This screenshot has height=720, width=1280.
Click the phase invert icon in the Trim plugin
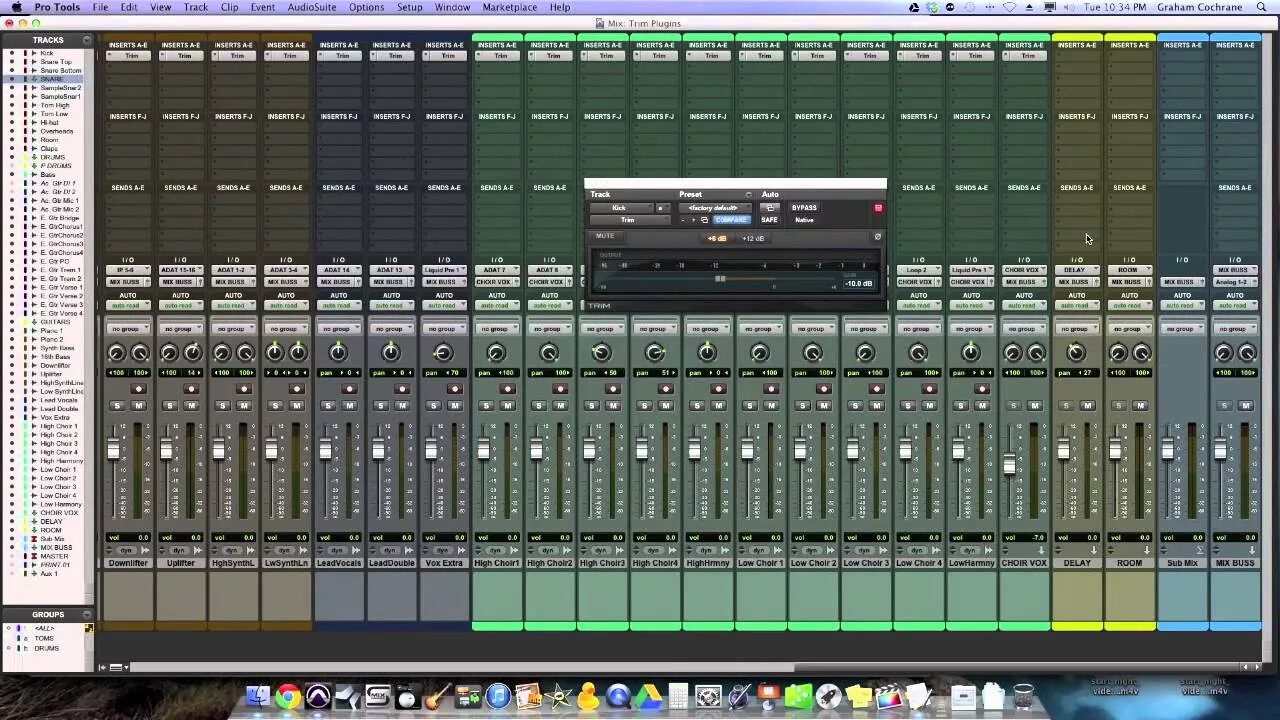click(x=878, y=236)
